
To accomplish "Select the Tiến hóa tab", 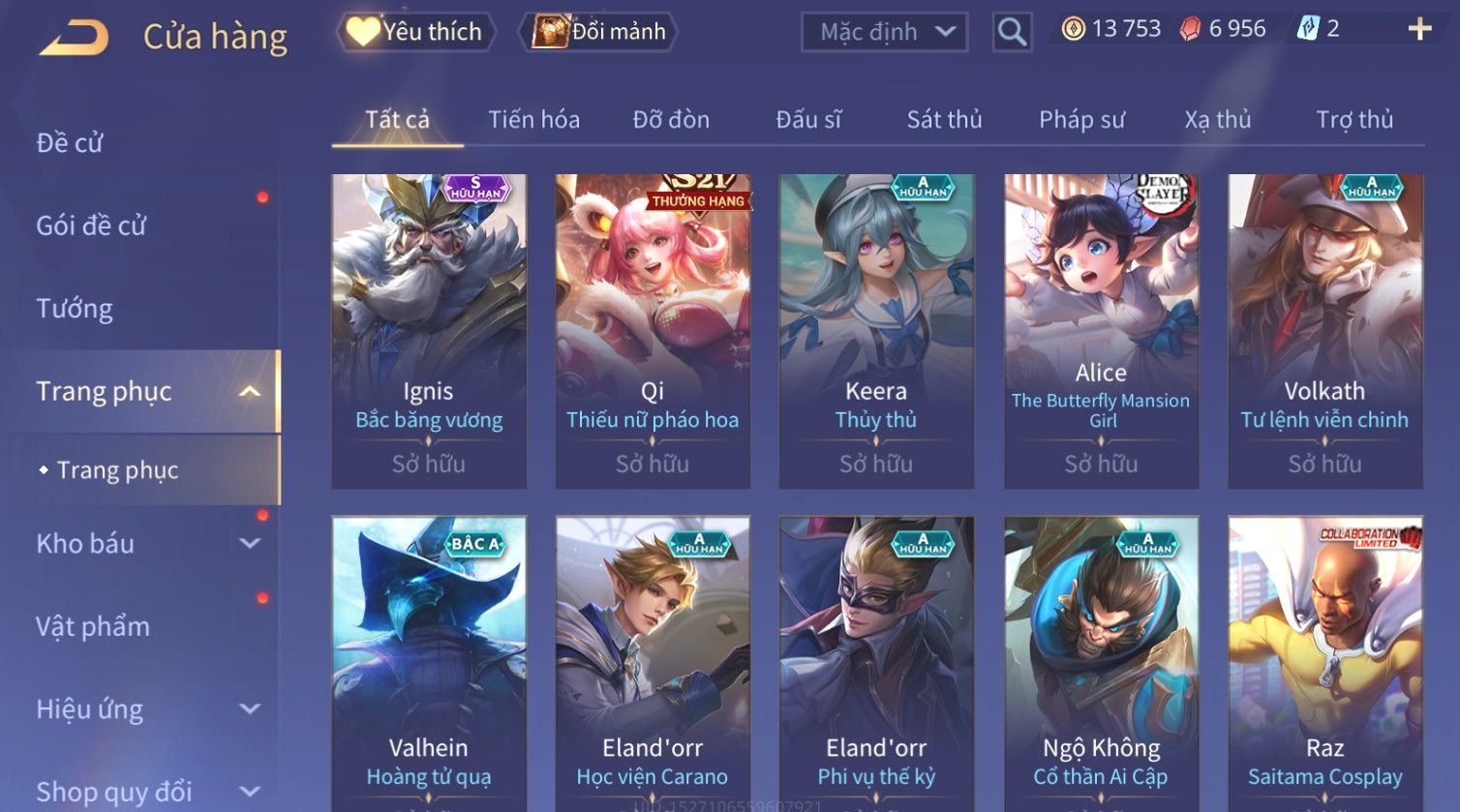I will click(533, 119).
